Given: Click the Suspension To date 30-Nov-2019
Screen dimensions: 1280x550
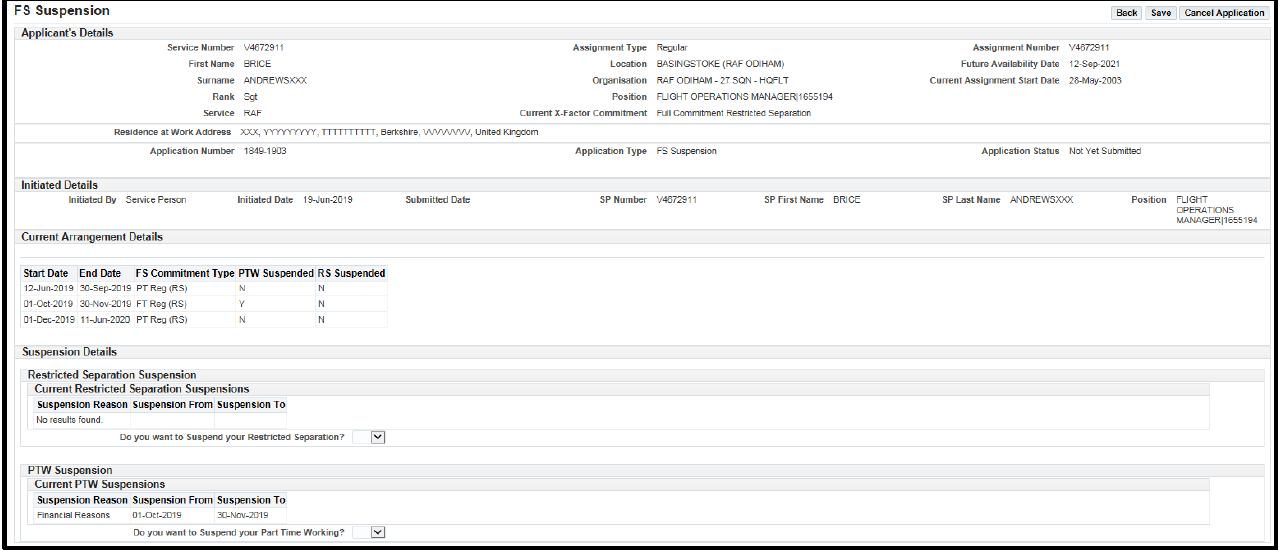Looking at the screenshot, I should click(x=243, y=515).
